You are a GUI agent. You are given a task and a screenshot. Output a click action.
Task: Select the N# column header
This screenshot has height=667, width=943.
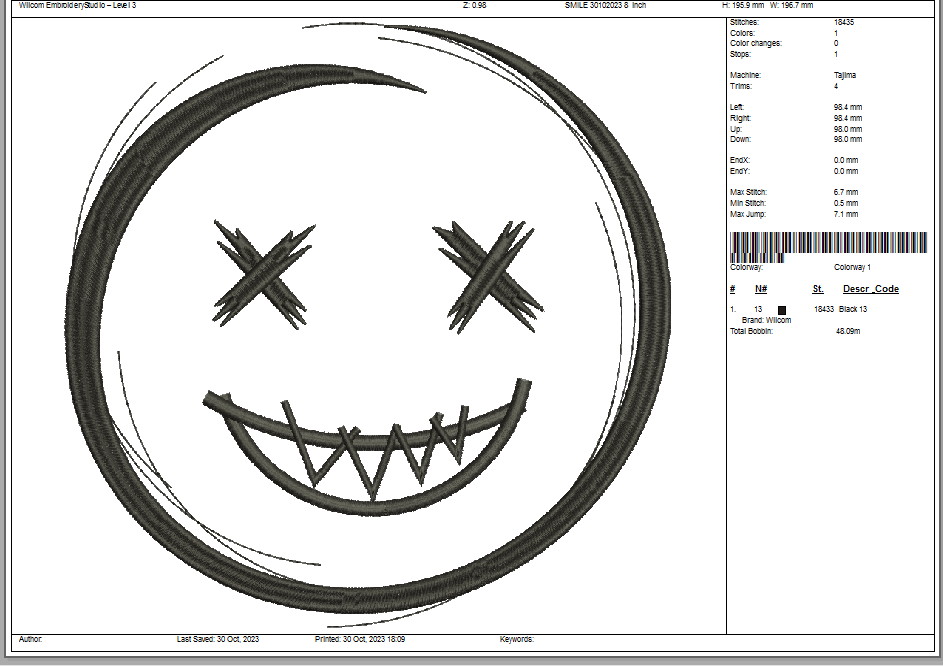click(x=761, y=289)
